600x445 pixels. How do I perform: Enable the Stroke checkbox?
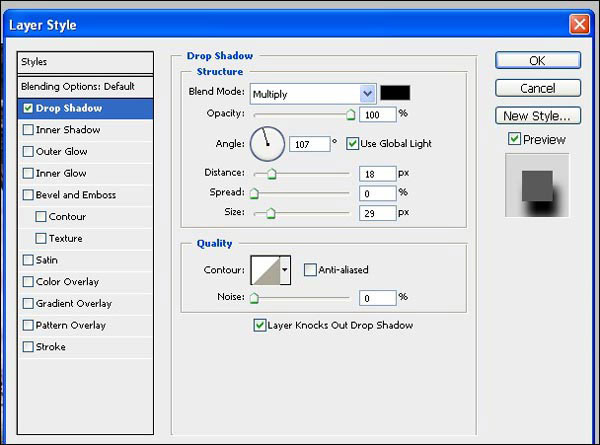[x=28, y=347]
